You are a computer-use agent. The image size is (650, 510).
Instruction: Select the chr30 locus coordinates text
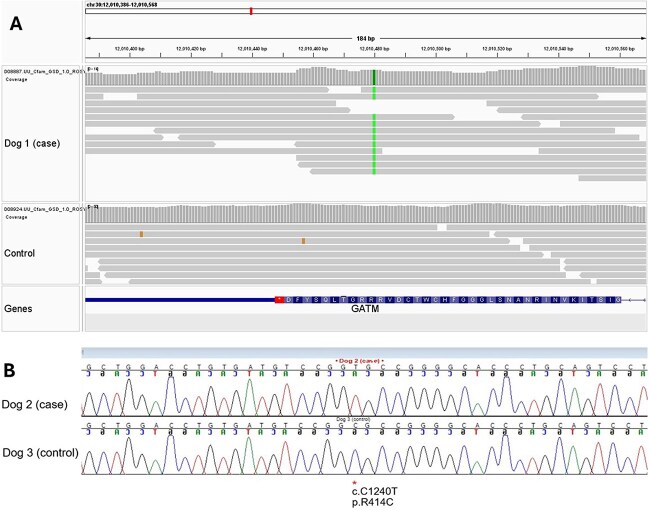coord(122,5)
